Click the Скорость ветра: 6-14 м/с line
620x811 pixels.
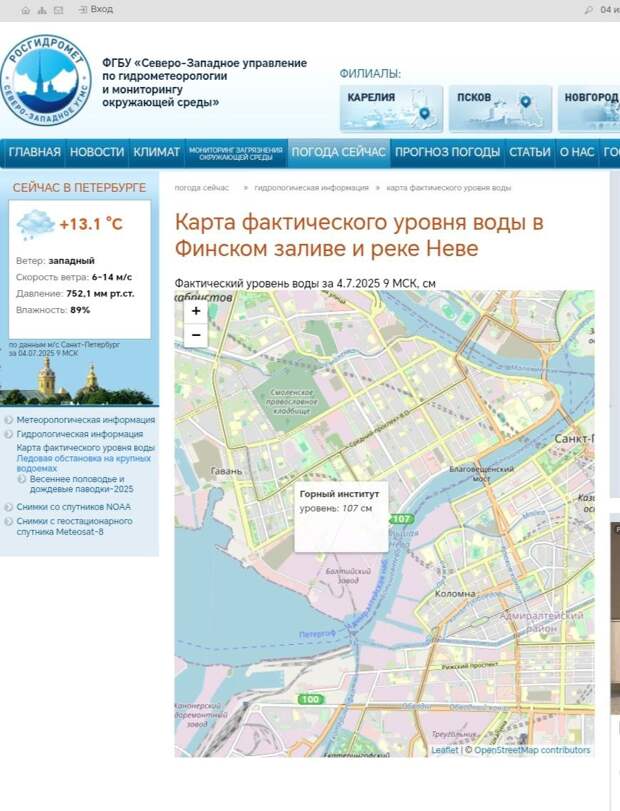click(x=74, y=277)
